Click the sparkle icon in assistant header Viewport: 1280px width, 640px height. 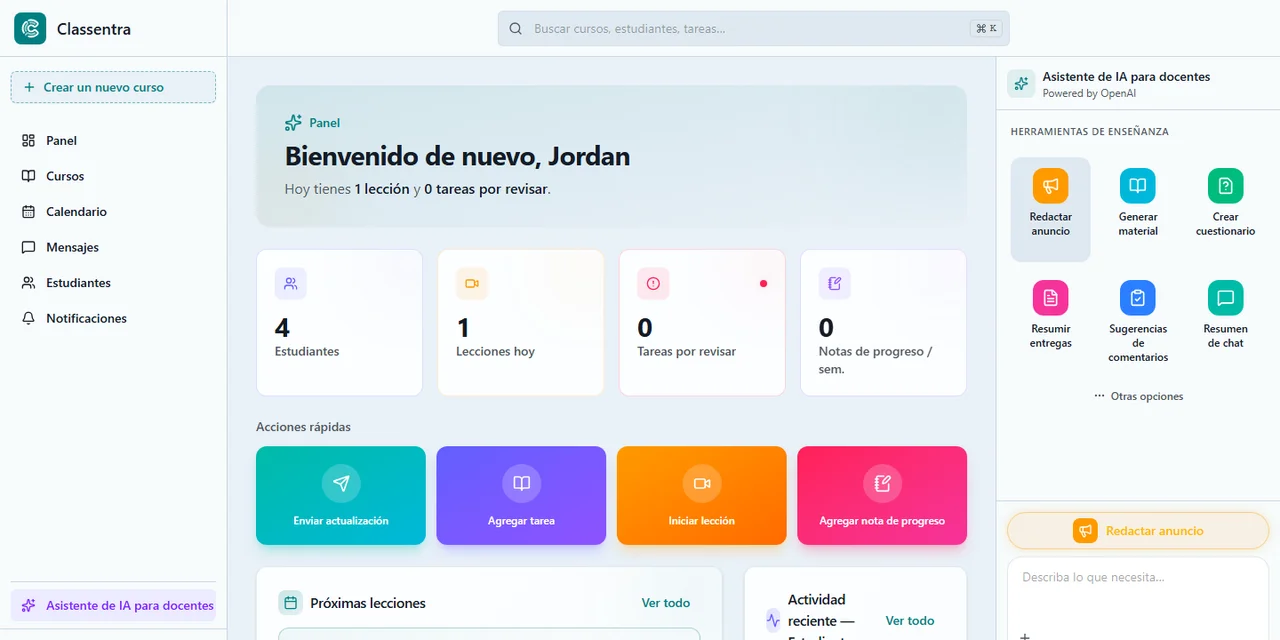click(1021, 83)
